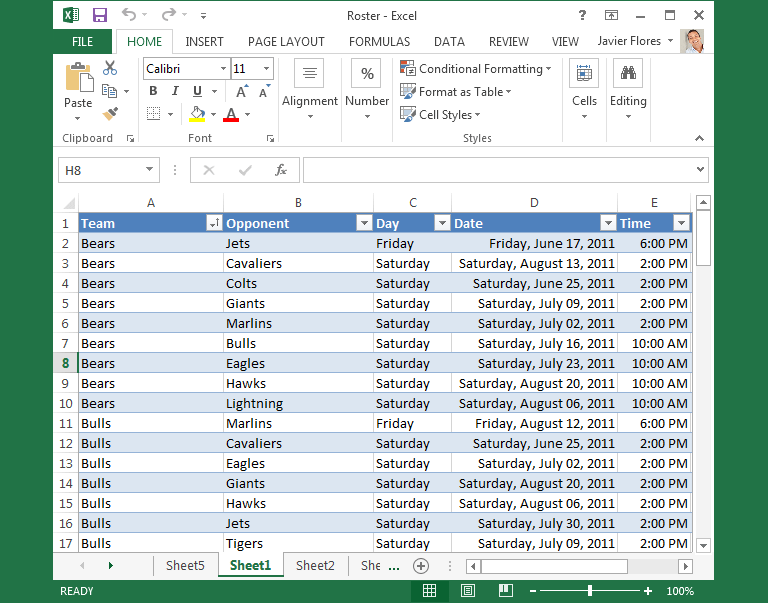Open the Clipboard dialog launcher
The height and width of the screenshot is (603, 768).
(130, 139)
